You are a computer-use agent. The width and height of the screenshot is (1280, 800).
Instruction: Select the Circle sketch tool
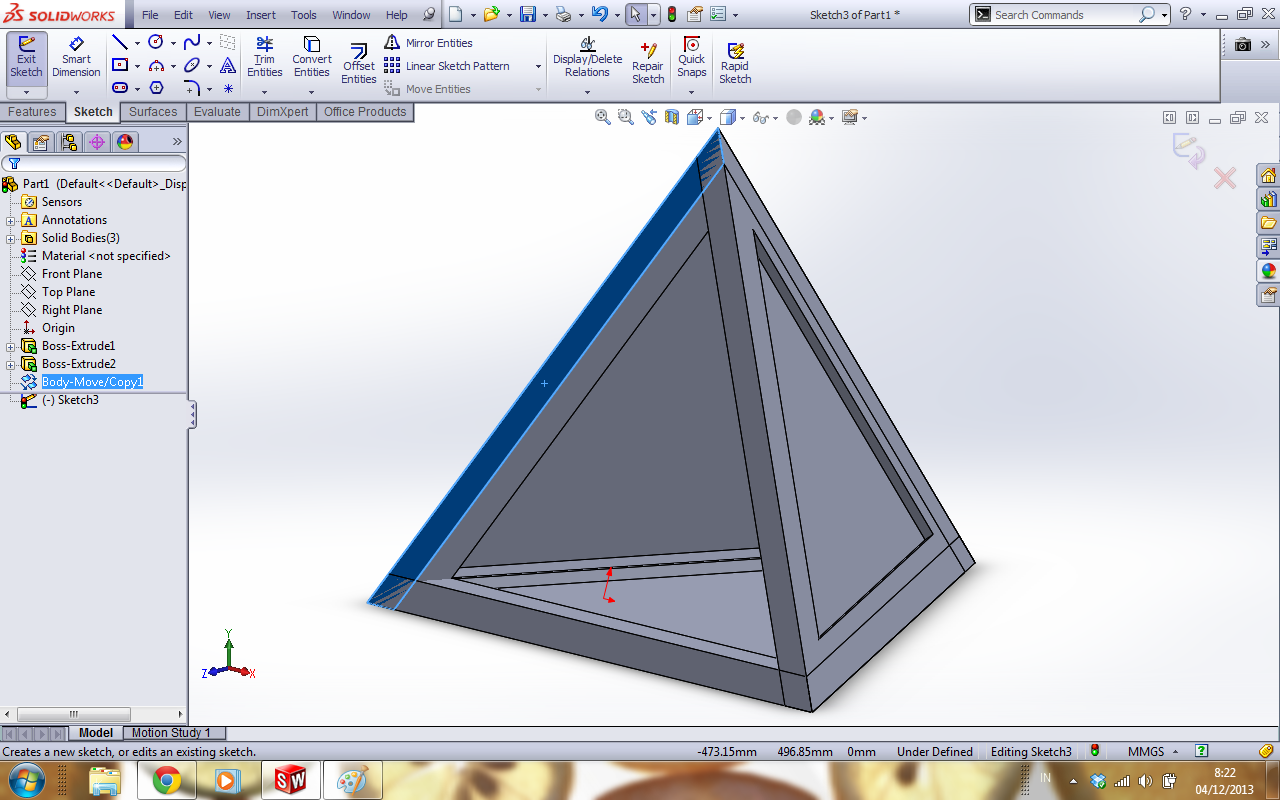click(156, 42)
